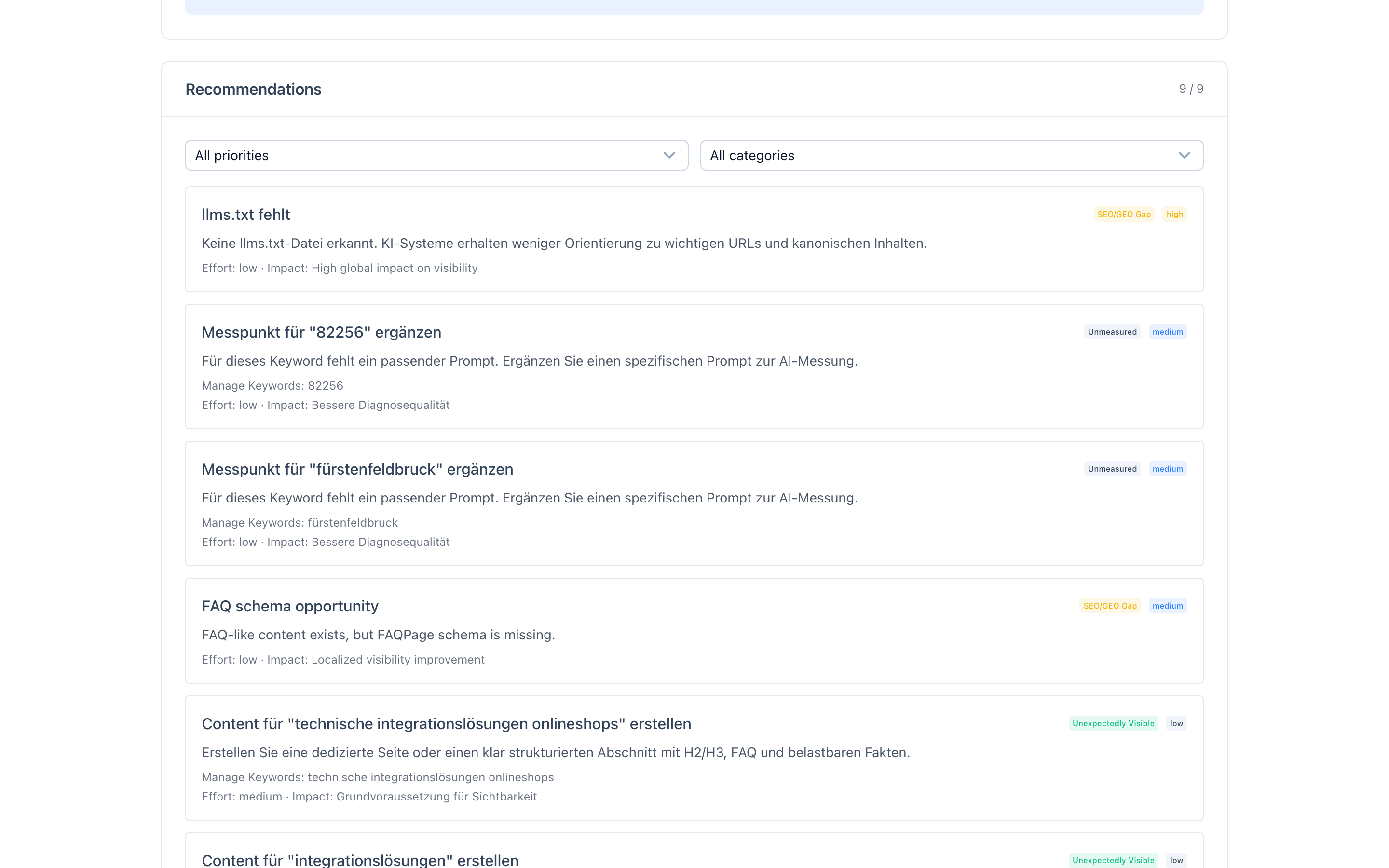Click Unmeasured tag on fürstenfeldbruck card
1389x868 pixels.
point(1112,469)
